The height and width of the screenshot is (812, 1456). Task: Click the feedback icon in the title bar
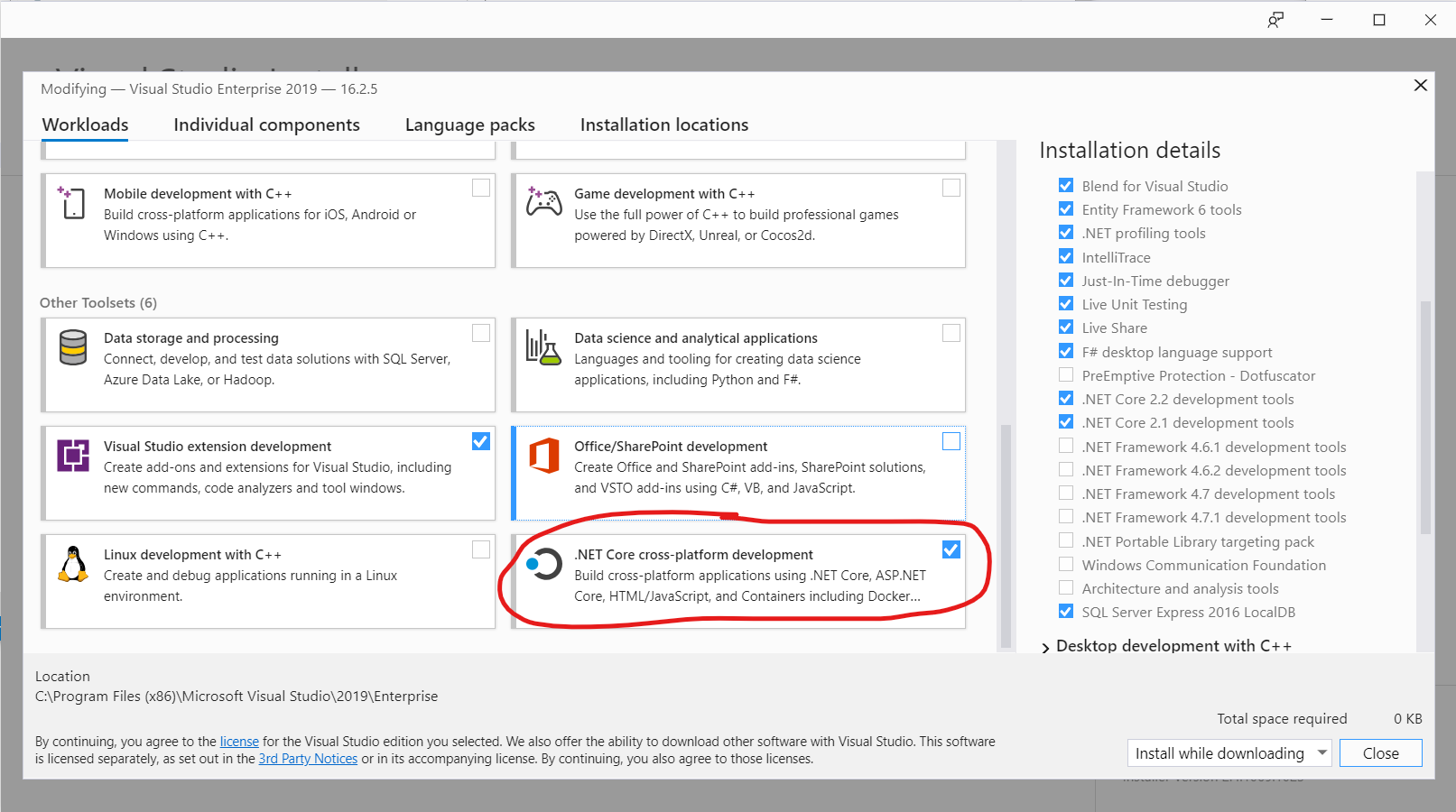point(1275,19)
